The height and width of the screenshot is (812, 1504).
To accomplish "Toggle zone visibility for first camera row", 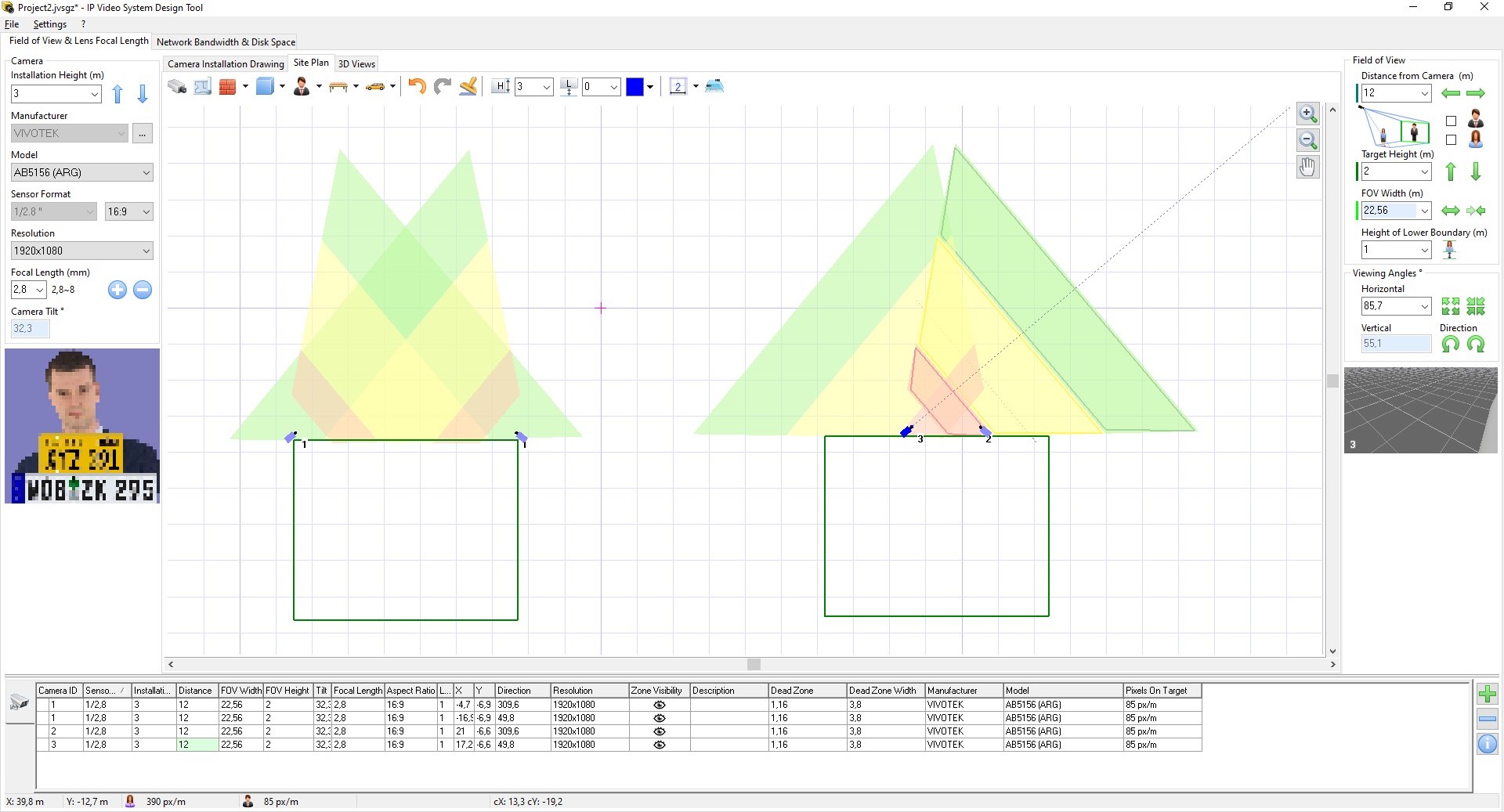I will click(x=659, y=705).
